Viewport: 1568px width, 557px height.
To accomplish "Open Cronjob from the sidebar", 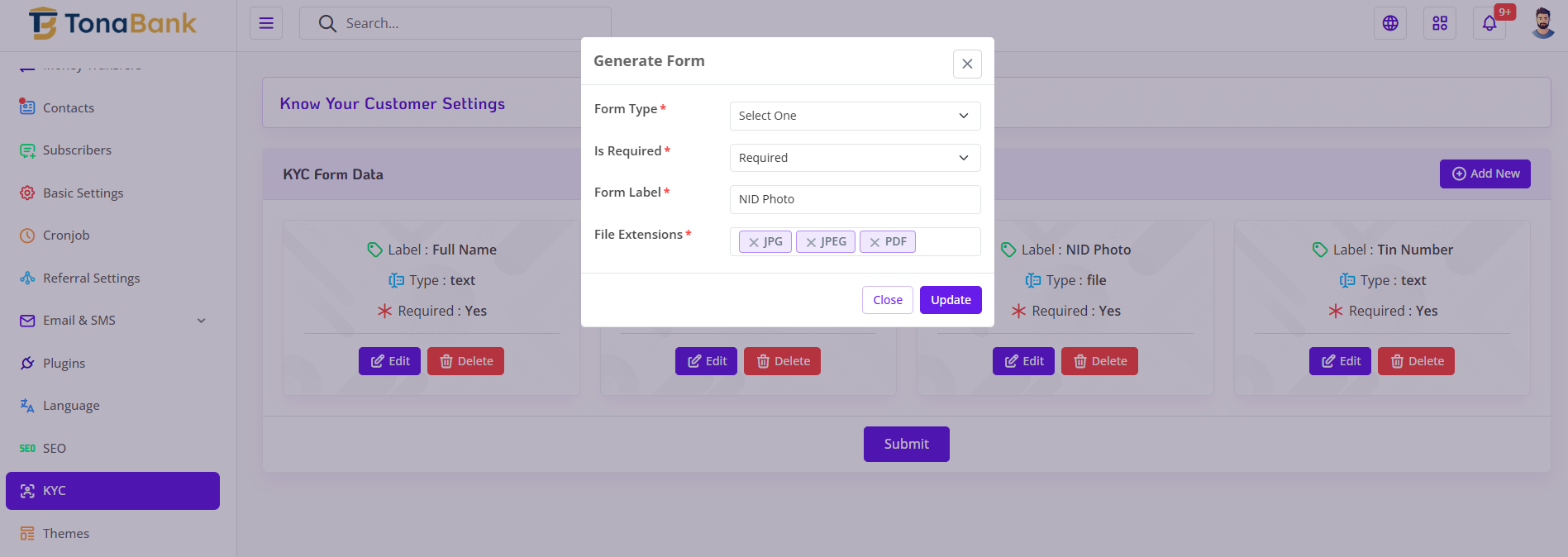I will coord(66,236).
